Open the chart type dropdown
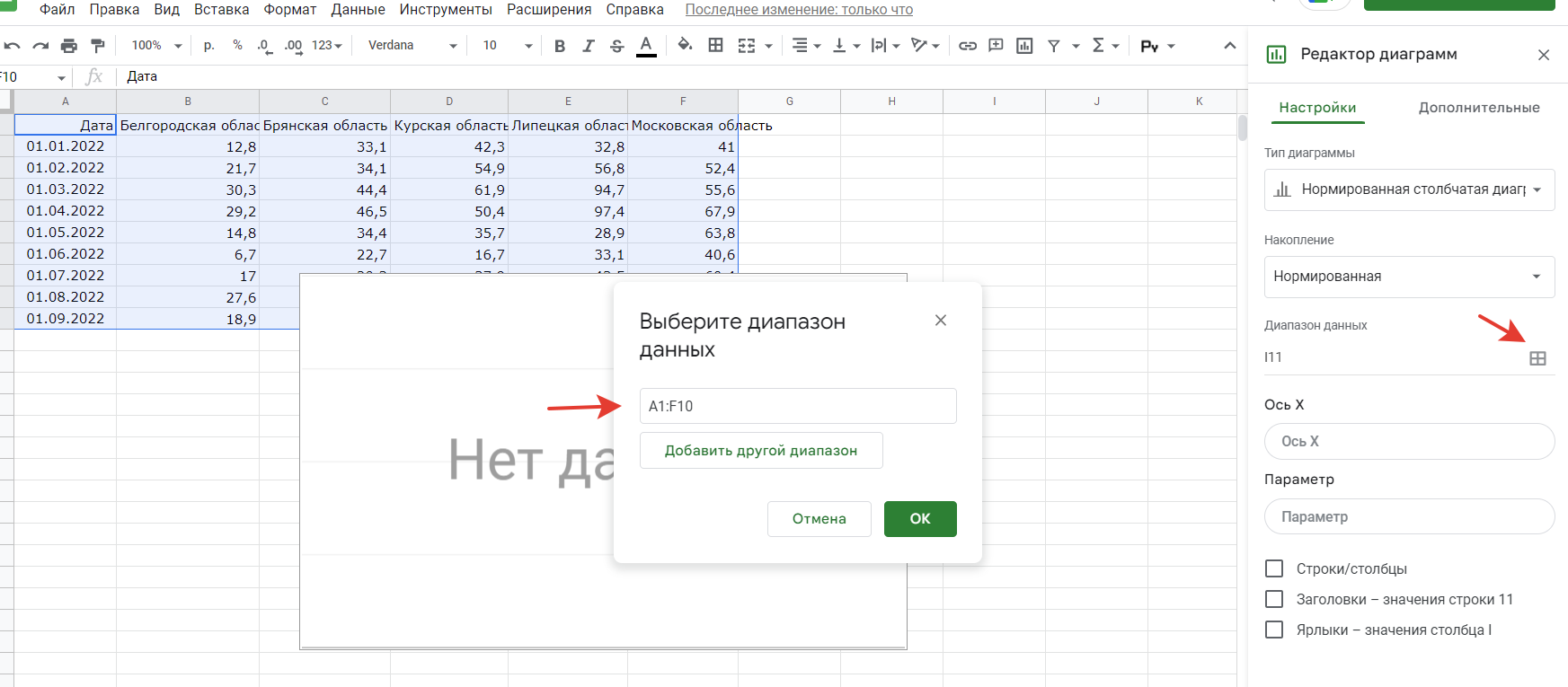This screenshot has height=687, width=1568. [x=1409, y=189]
